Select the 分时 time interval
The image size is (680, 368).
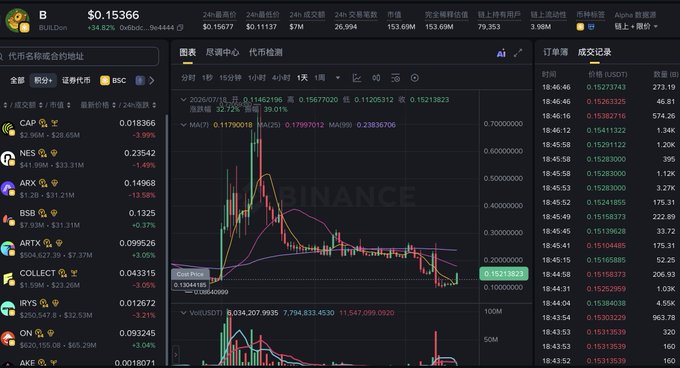[x=188, y=78]
